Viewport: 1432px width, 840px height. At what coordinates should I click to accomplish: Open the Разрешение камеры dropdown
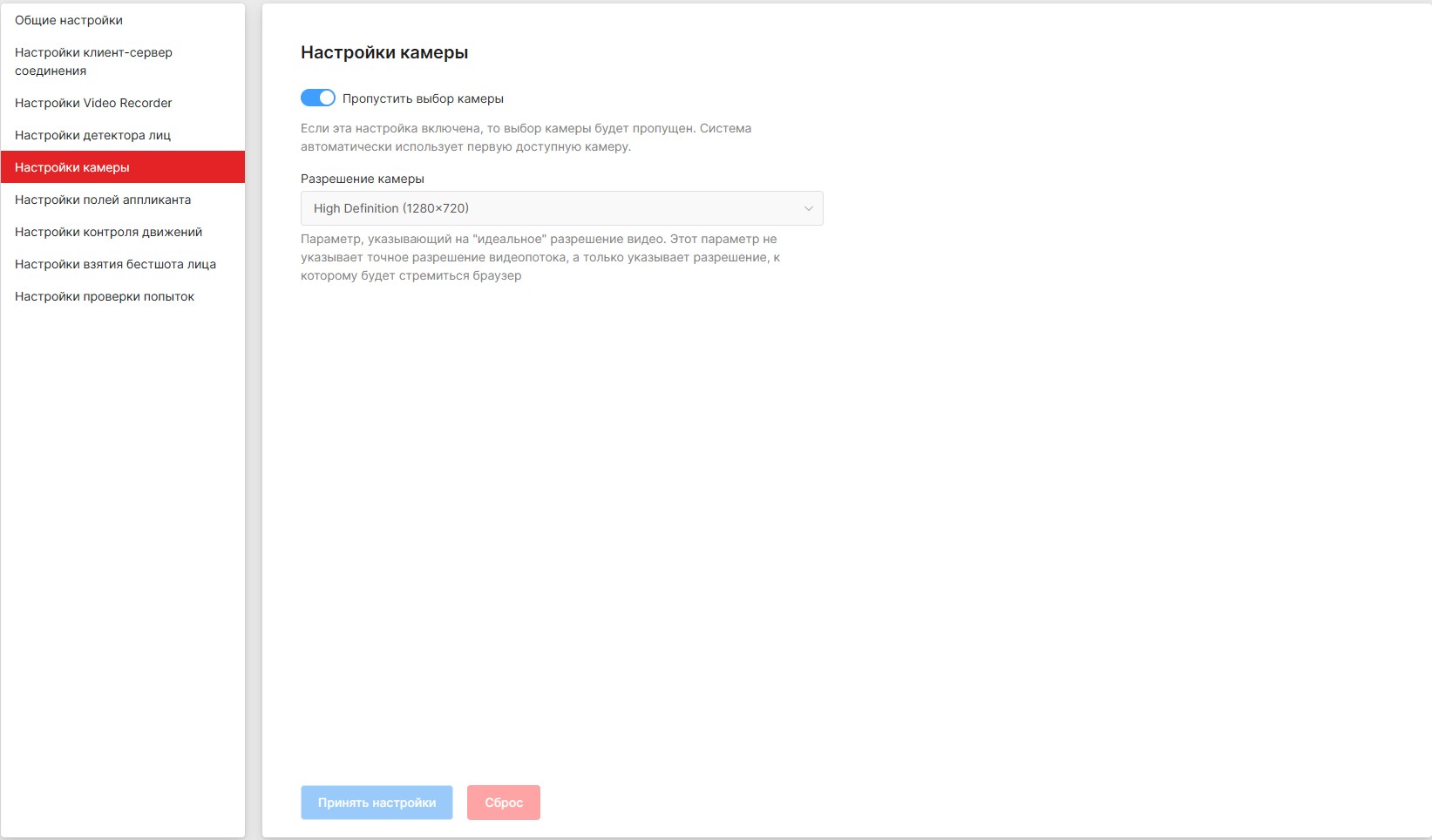[x=561, y=208]
